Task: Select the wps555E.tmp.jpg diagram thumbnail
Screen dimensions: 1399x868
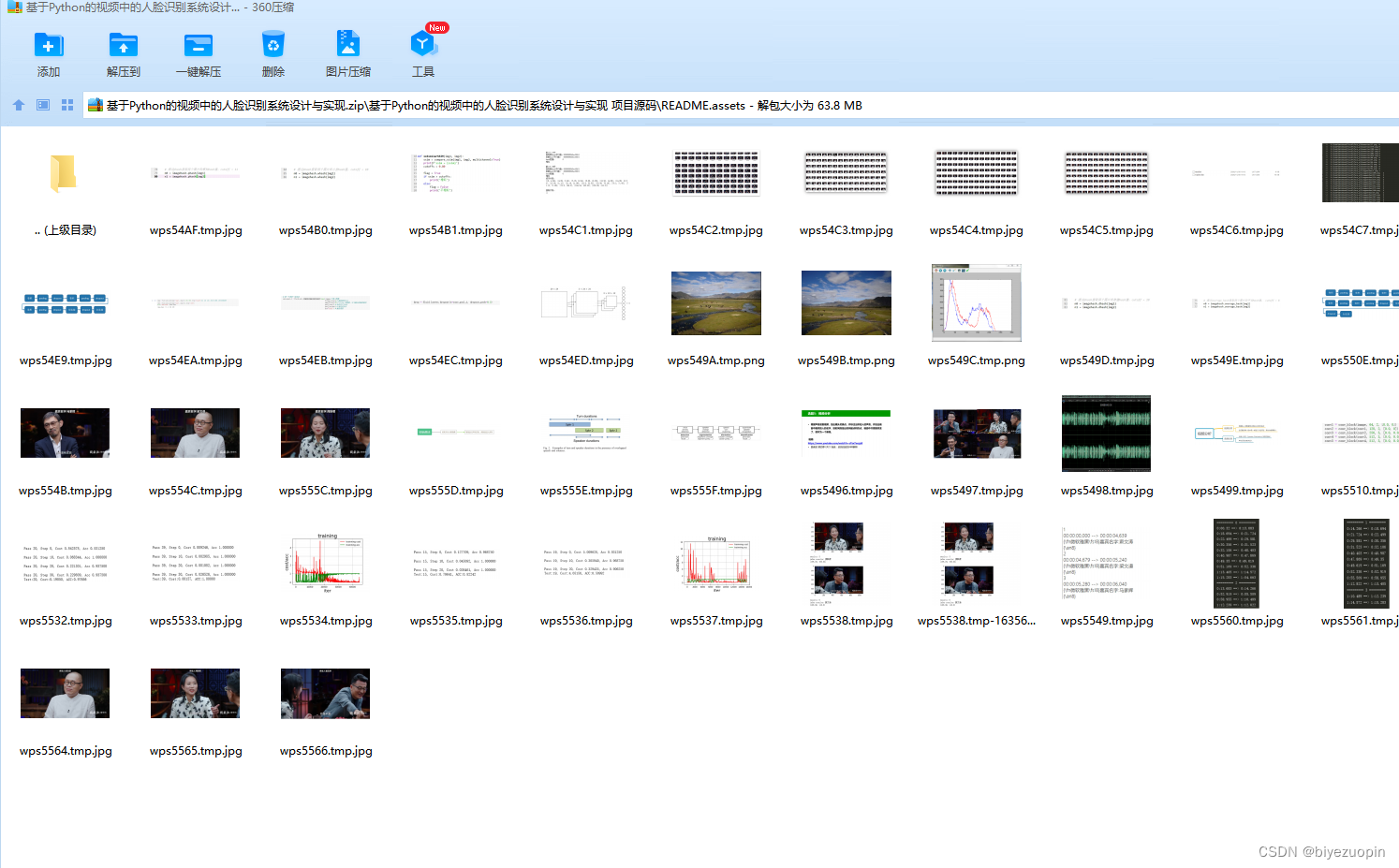Action: pos(585,433)
